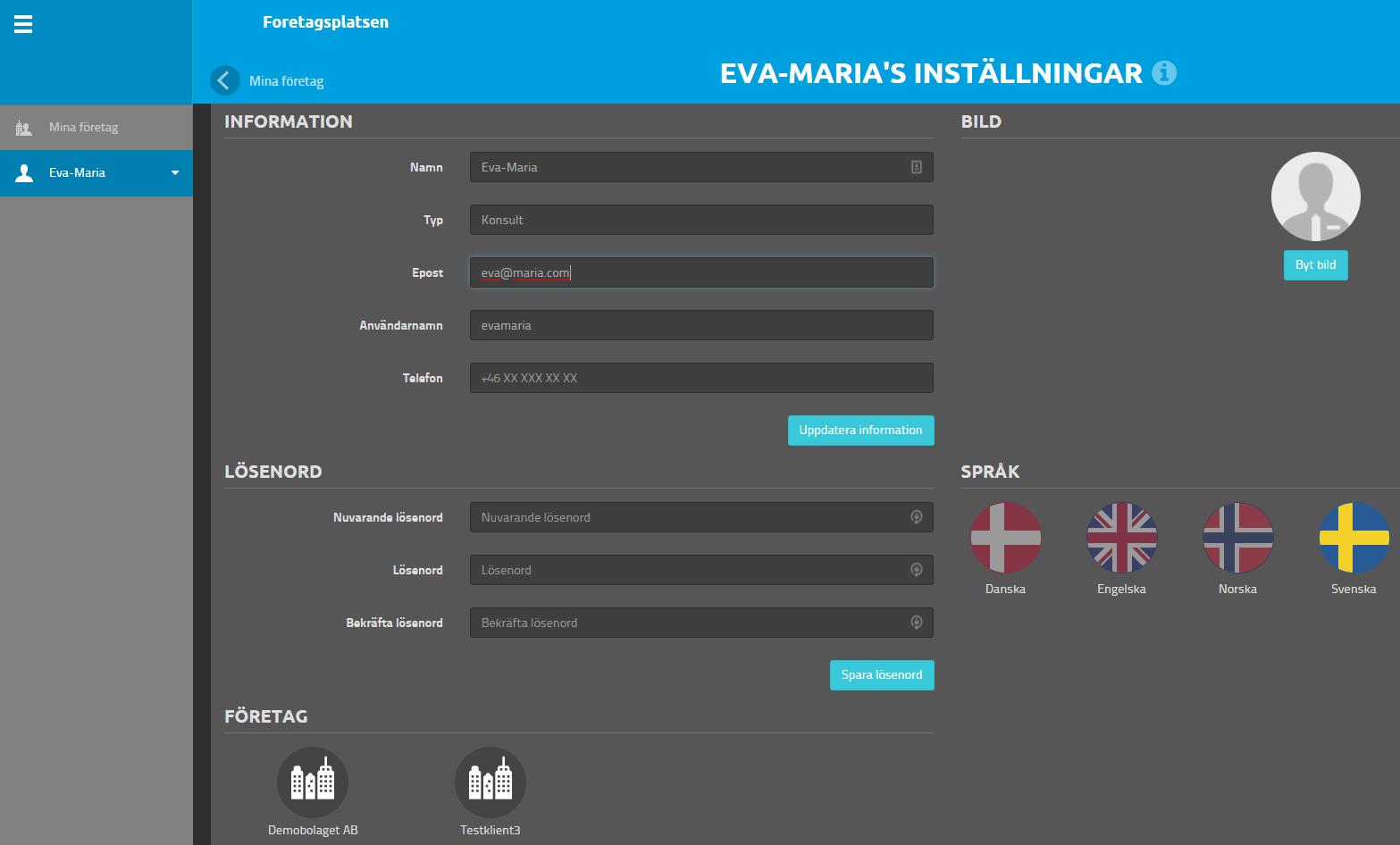Click into the Användarnamn field

701,325
